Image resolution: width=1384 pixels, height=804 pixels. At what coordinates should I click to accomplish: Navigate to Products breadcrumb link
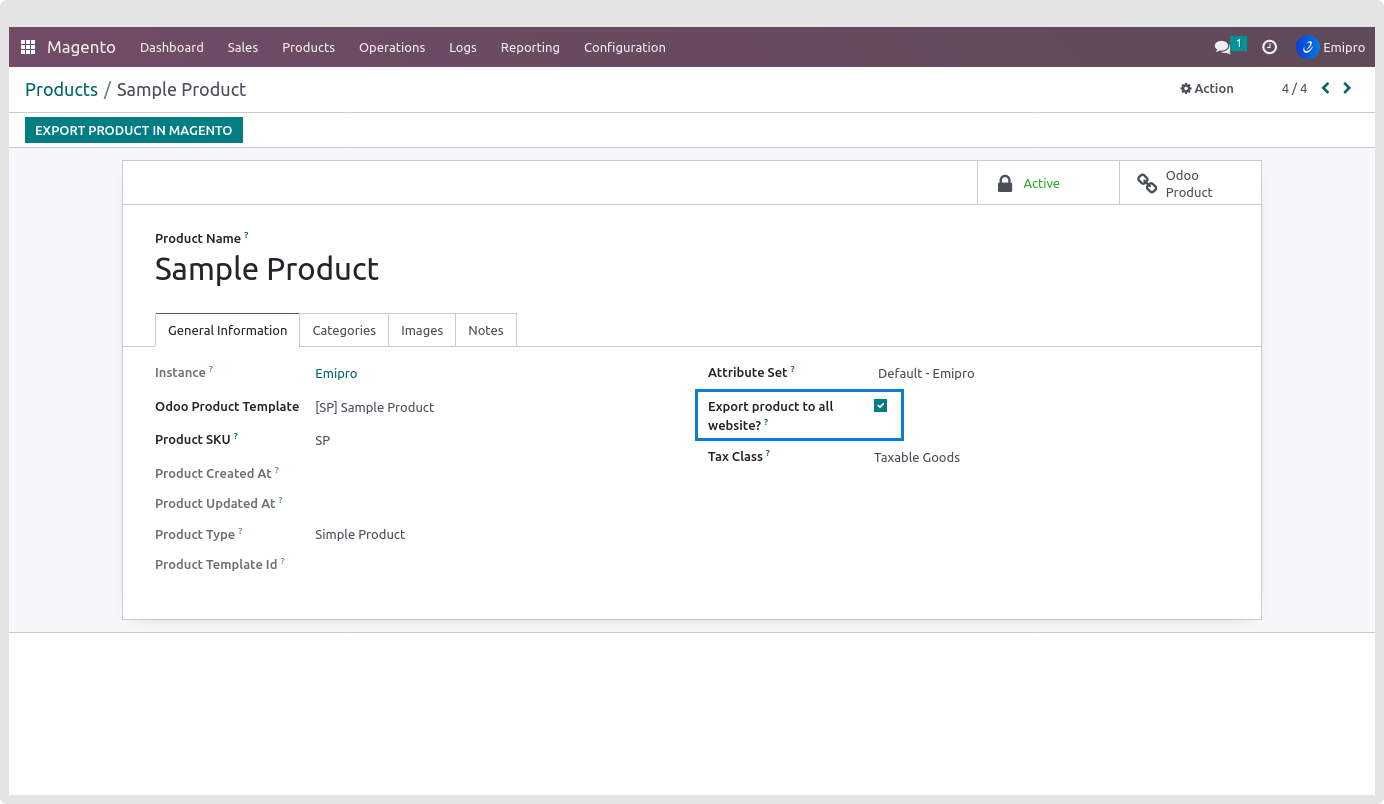click(61, 89)
